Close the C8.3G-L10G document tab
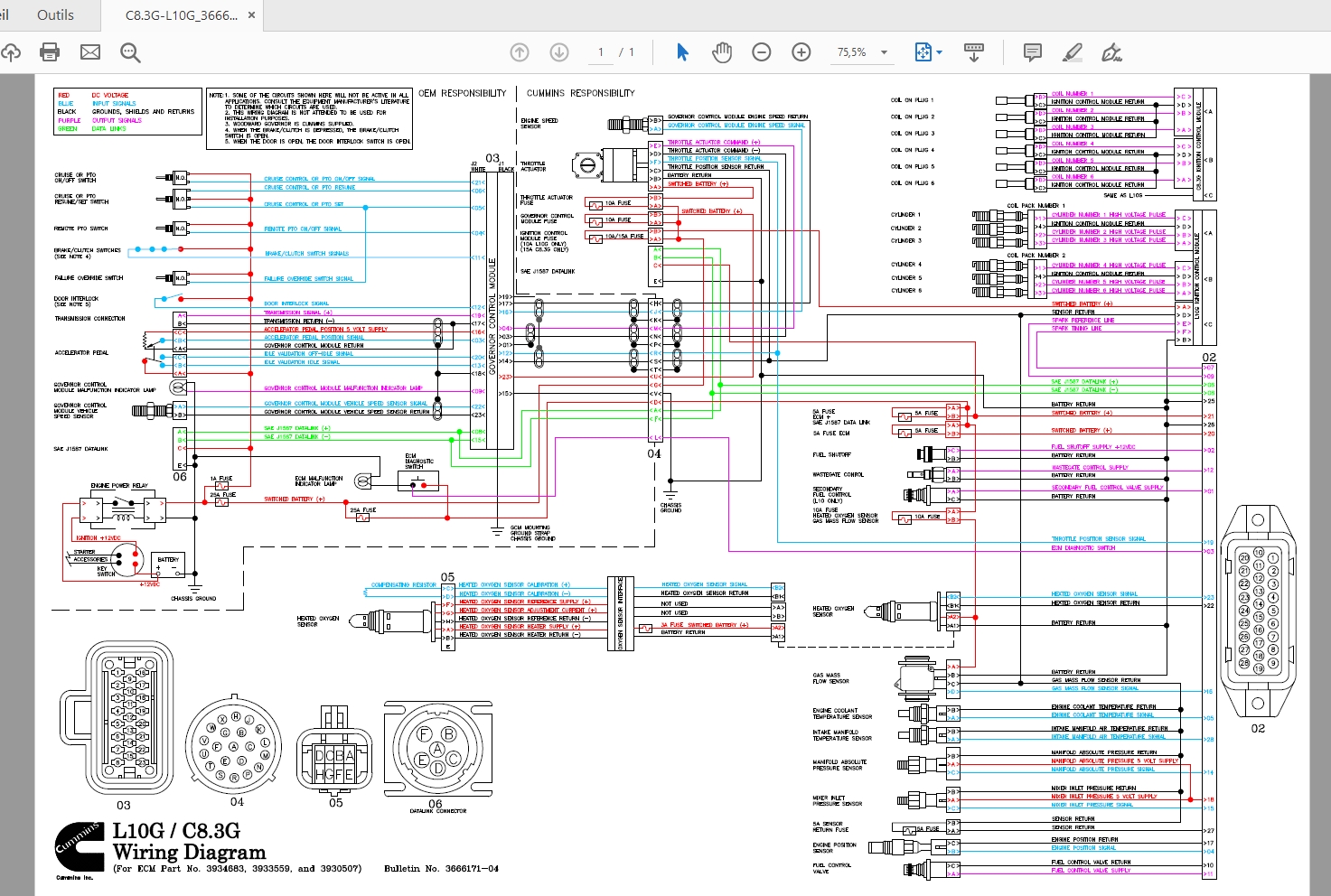The width and height of the screenshot is (1331, 896). [250, 14]
